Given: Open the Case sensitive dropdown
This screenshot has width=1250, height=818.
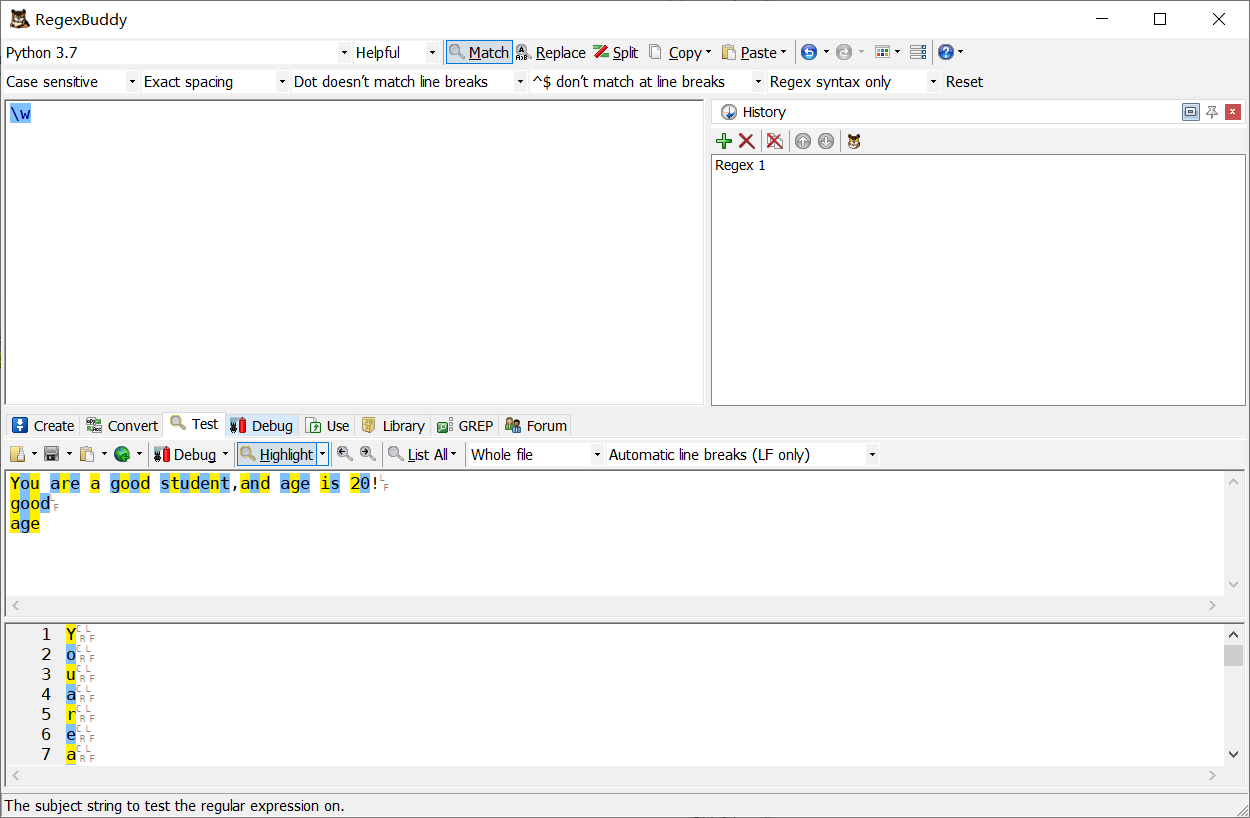Looking at the screenshot, I should [x=132, y=82].
